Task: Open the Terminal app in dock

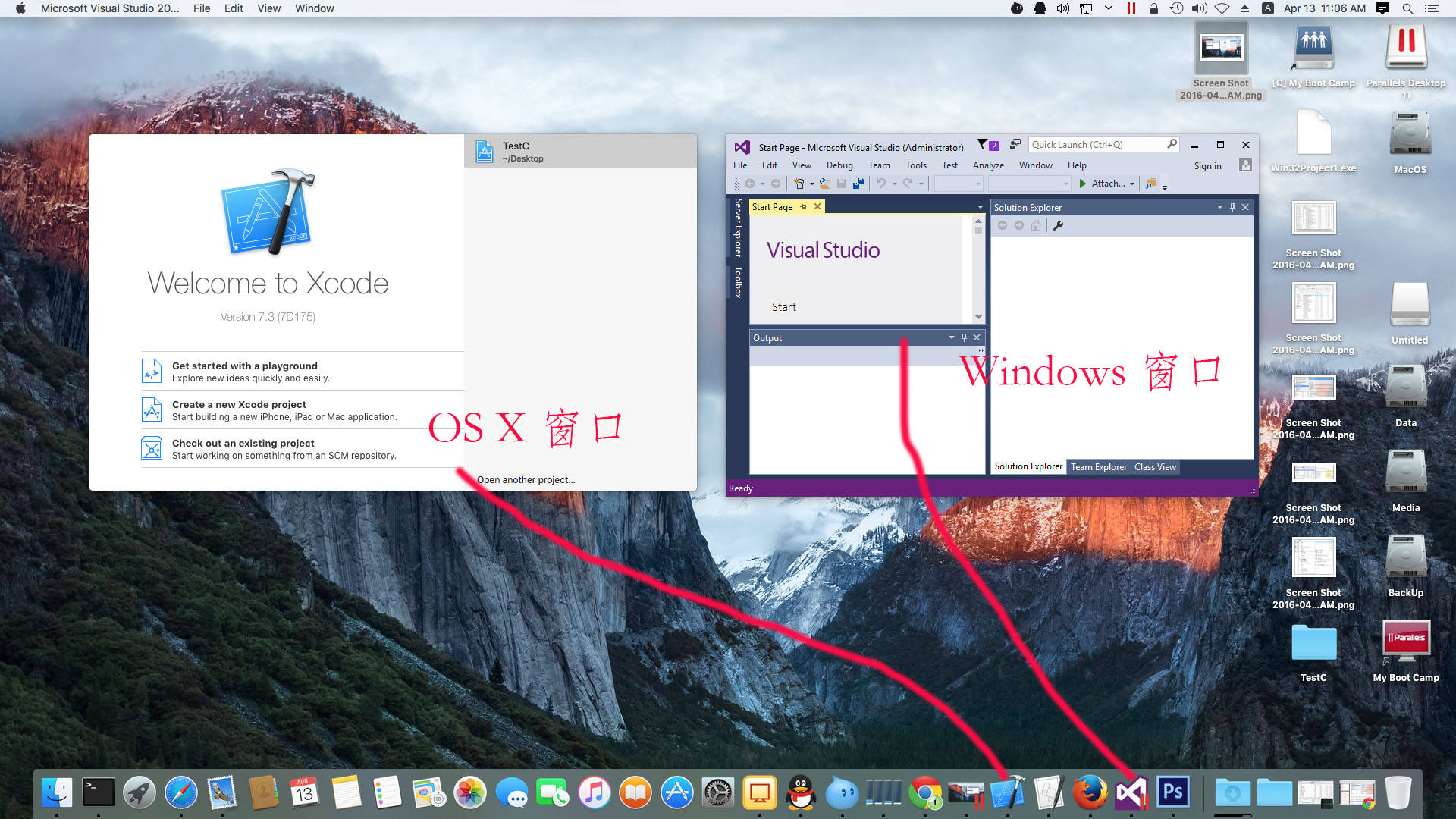Action: tap(96, 792)
